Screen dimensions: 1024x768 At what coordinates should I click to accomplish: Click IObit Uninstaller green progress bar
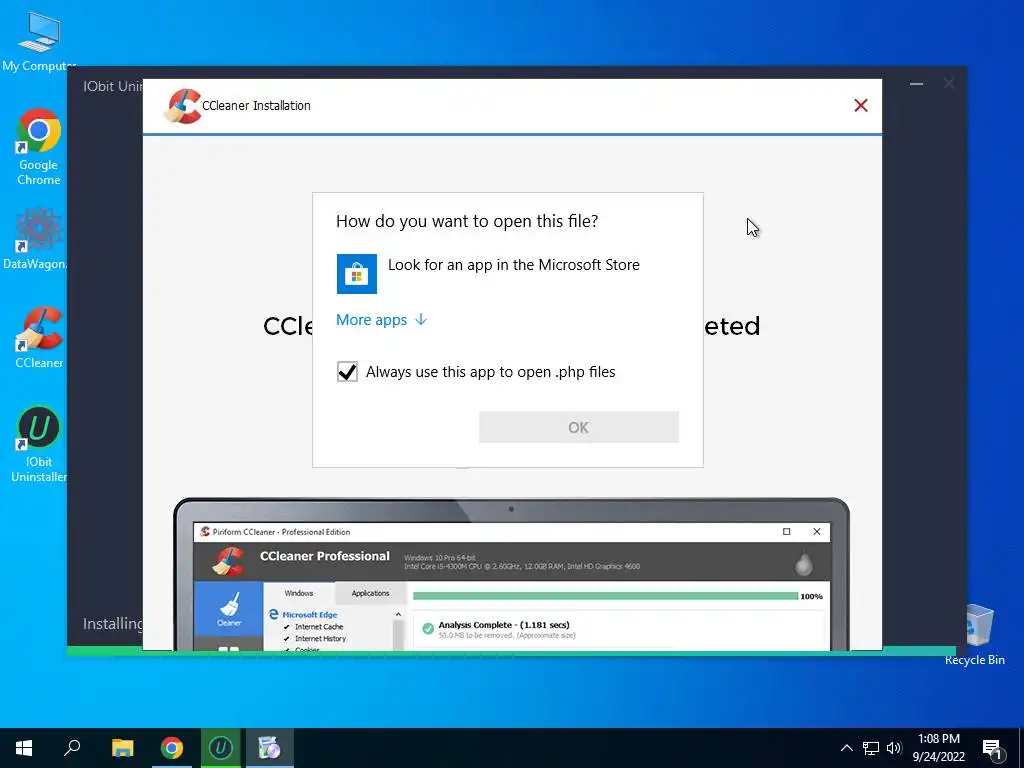511,650
